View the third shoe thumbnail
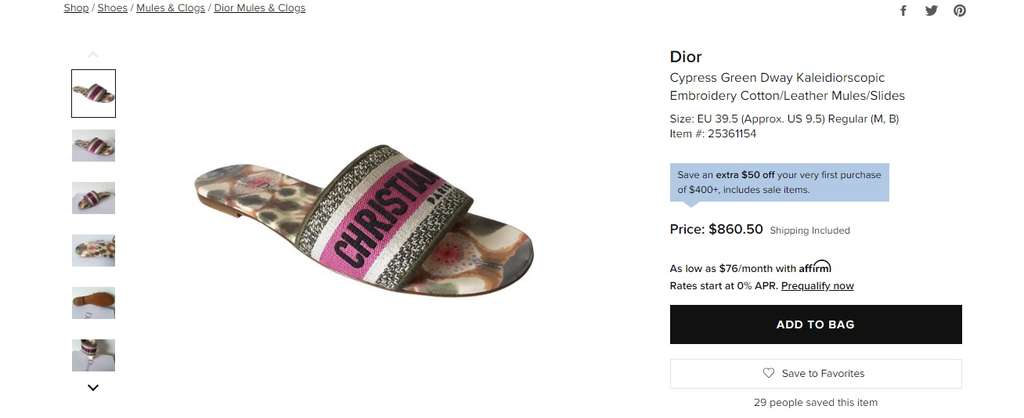Viewport: 1024px width, 418px height. click(93, 198)
